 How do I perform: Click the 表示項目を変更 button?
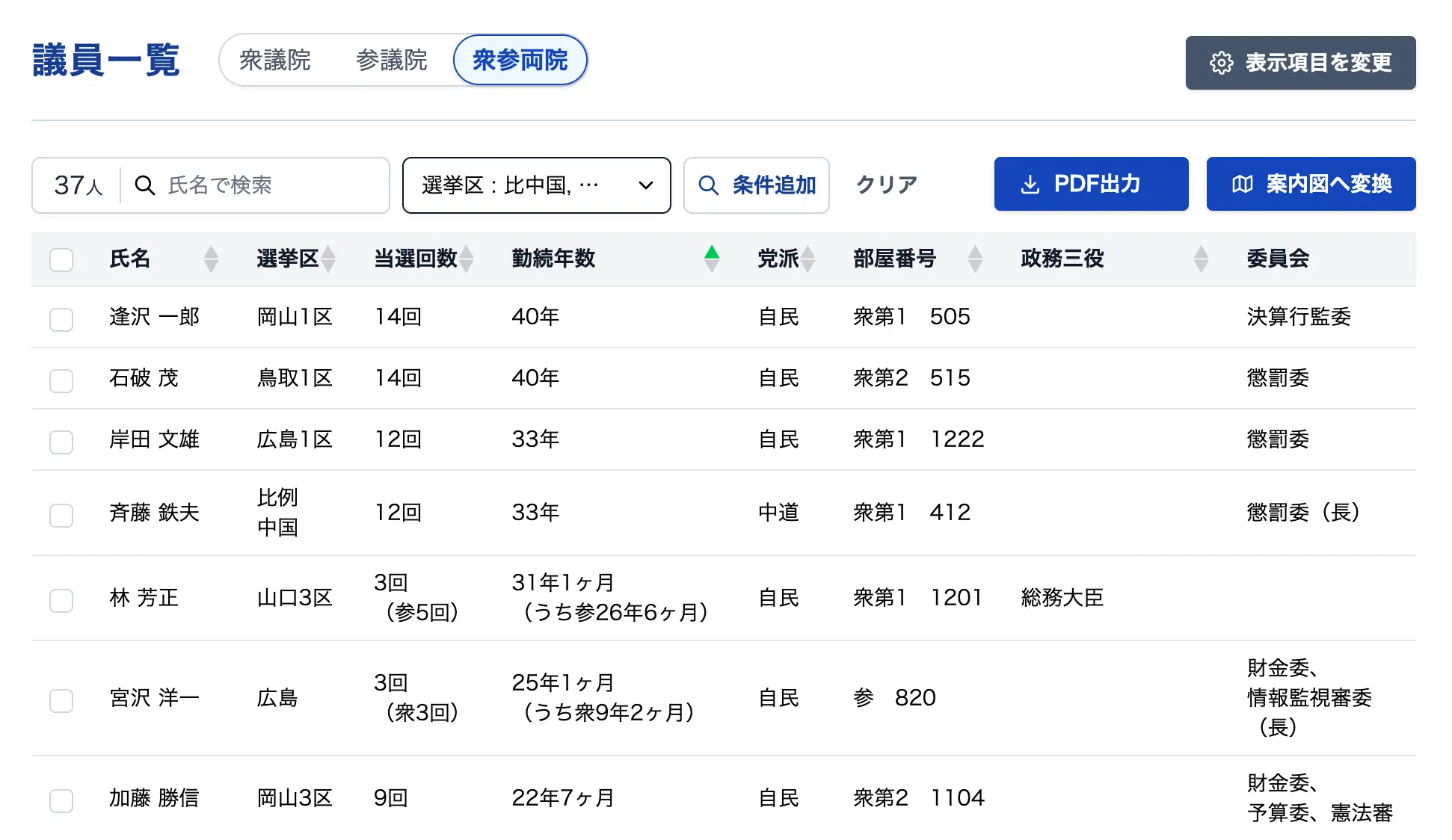coord(1300,63)
